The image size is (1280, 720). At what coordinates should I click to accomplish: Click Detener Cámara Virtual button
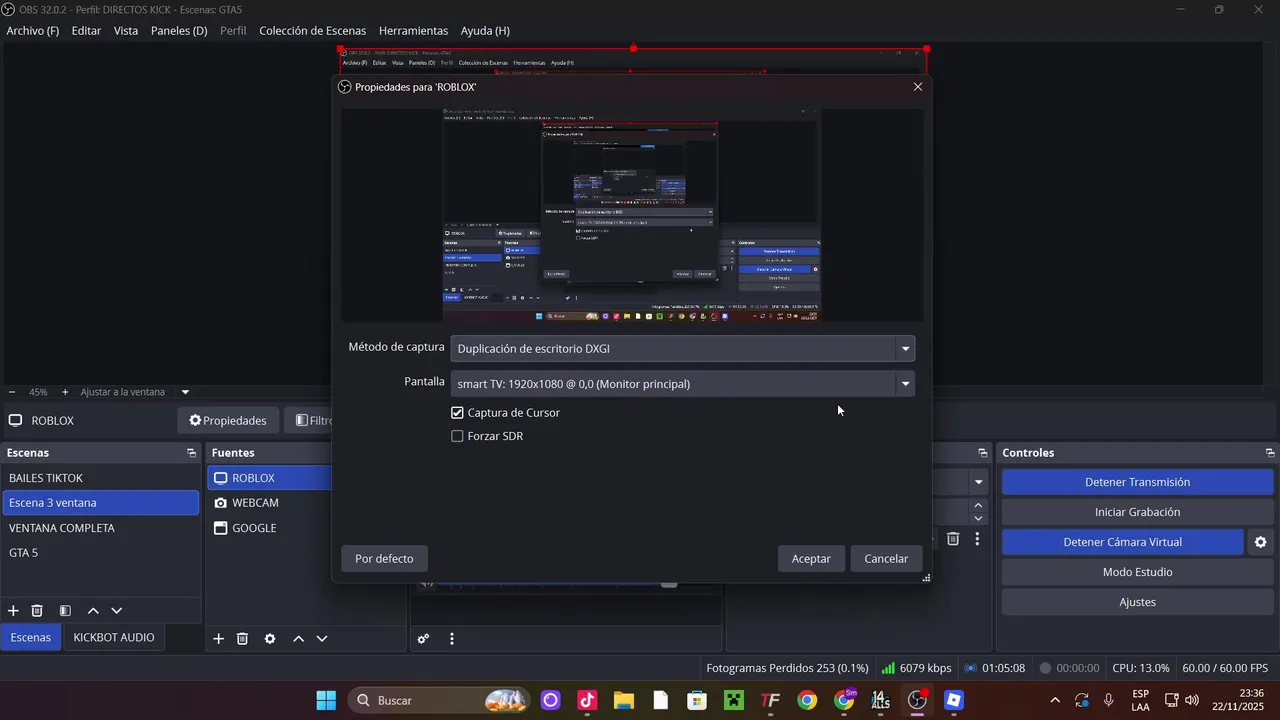(1123, 542)
